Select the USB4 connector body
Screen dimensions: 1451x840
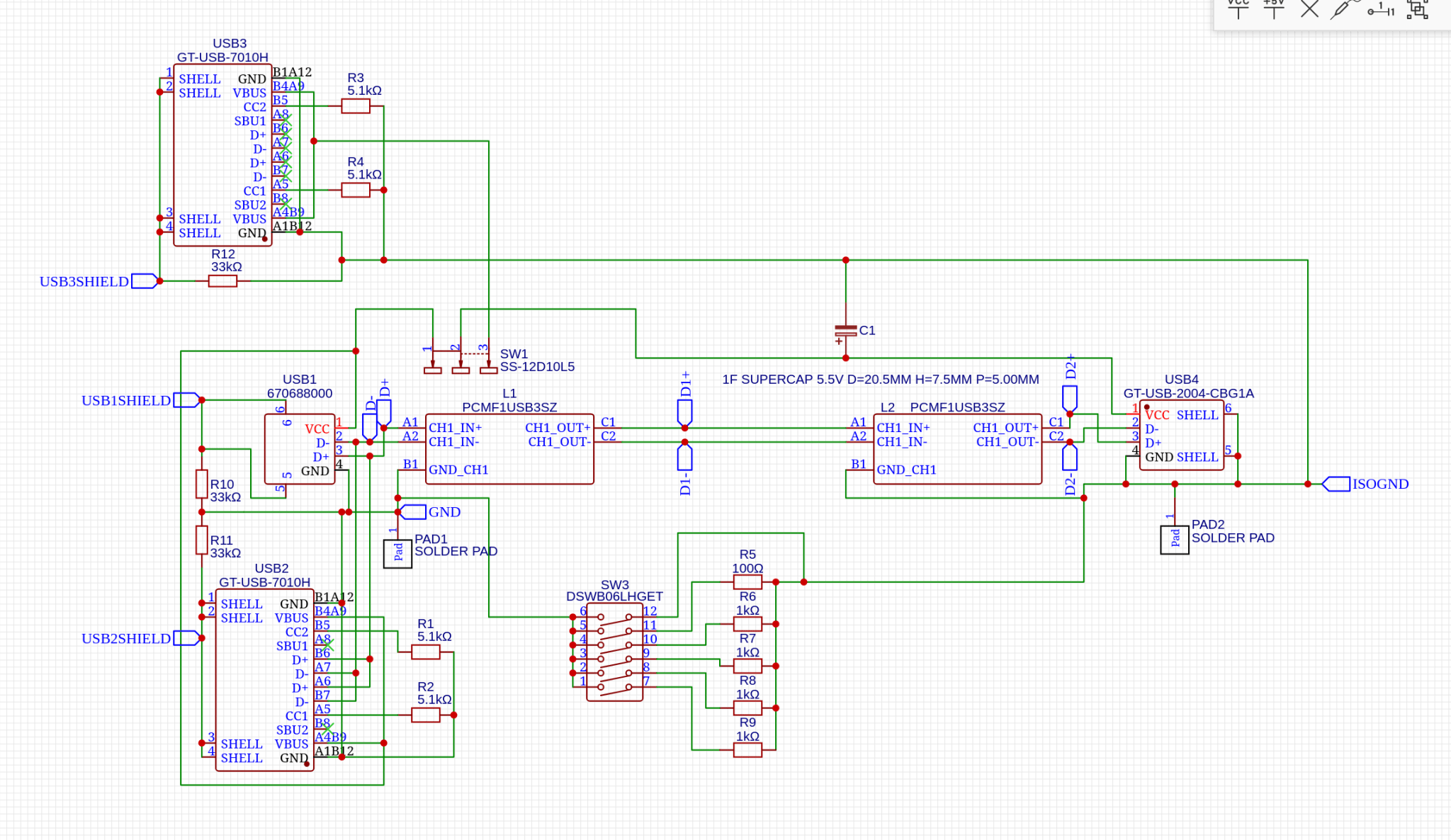[1181, 435]
